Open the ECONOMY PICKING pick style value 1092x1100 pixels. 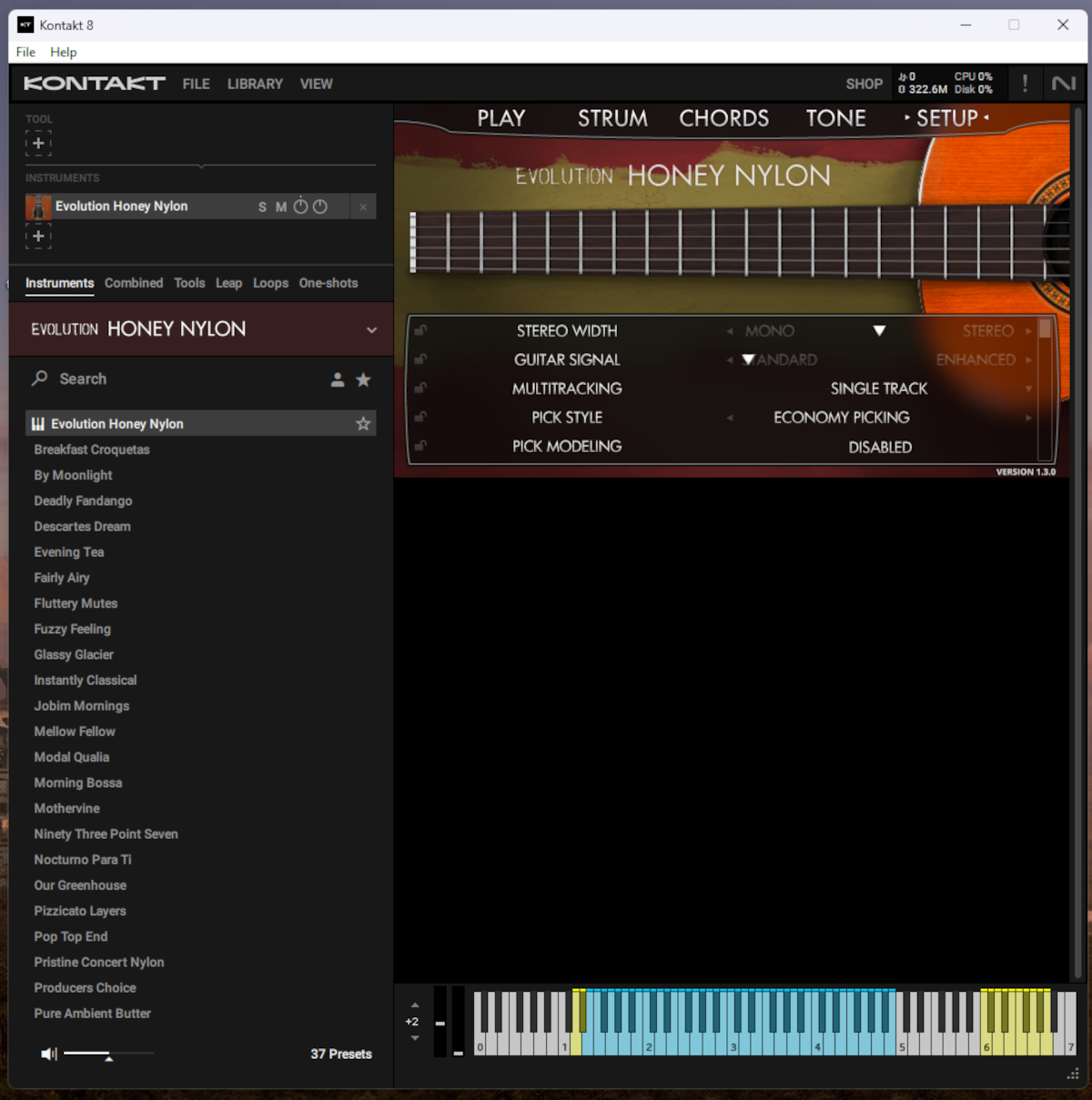point(842,418)
